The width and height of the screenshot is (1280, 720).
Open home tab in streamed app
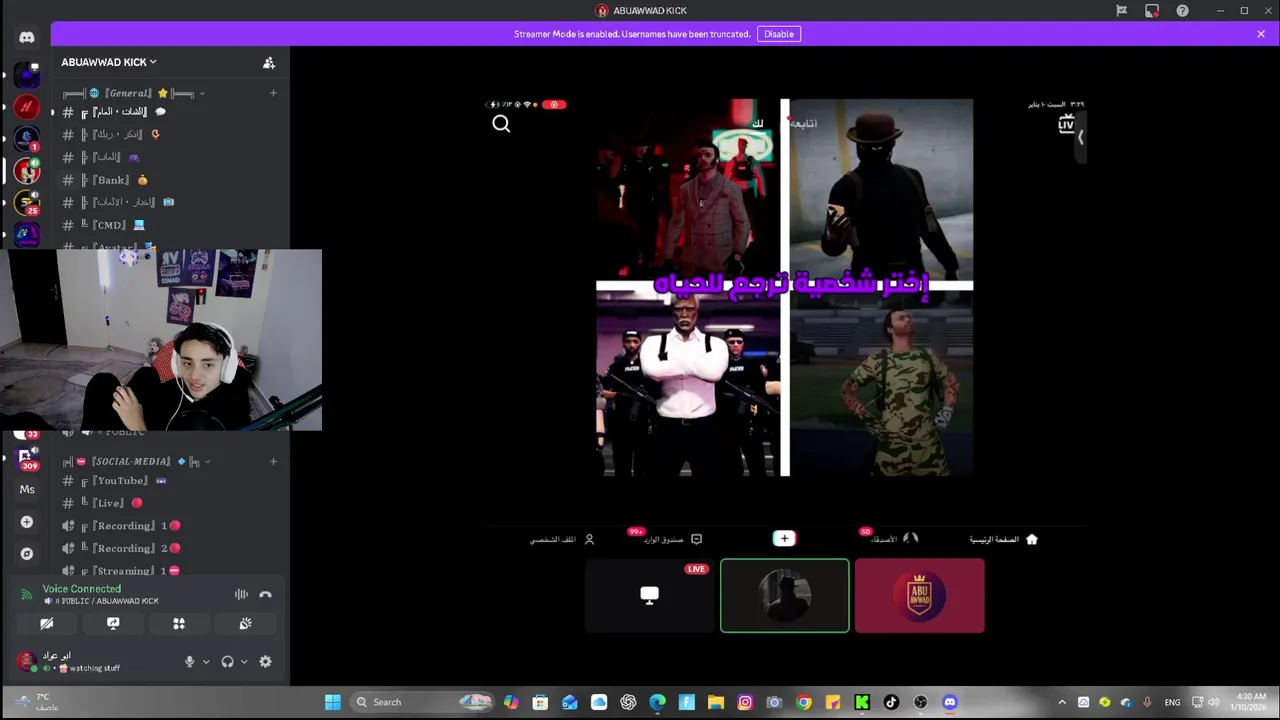[1004, 539]
